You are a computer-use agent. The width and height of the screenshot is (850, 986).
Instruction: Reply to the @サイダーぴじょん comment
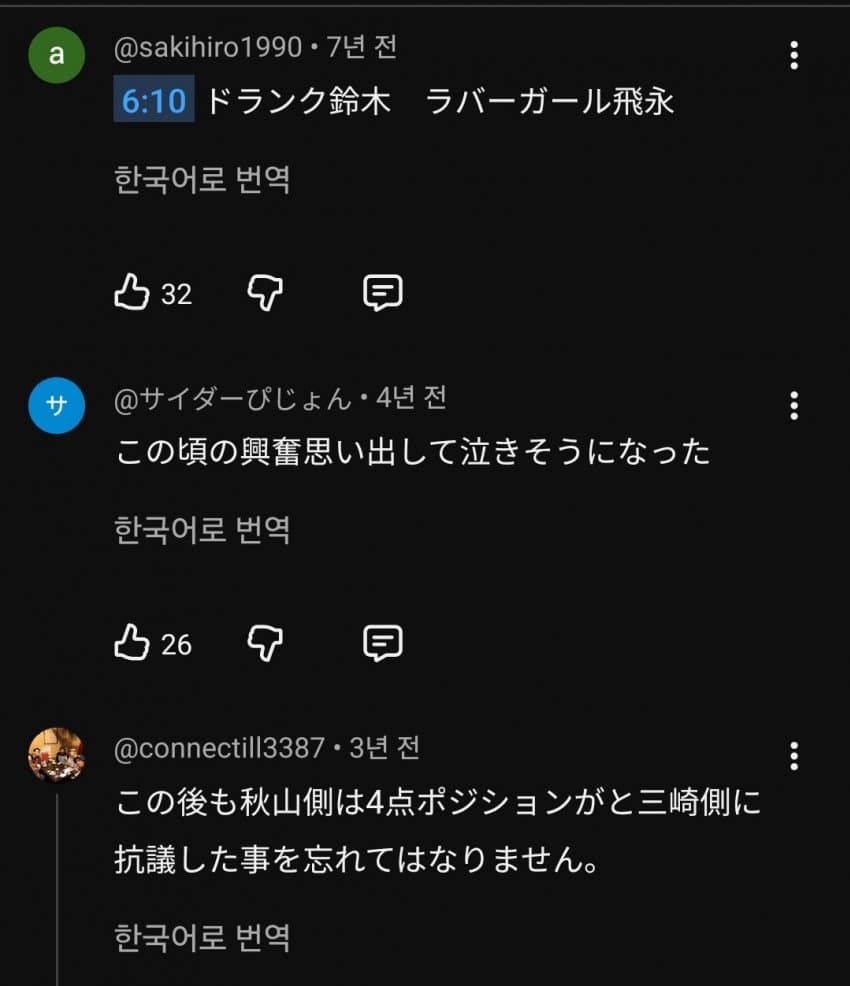[x=382, y=643]
